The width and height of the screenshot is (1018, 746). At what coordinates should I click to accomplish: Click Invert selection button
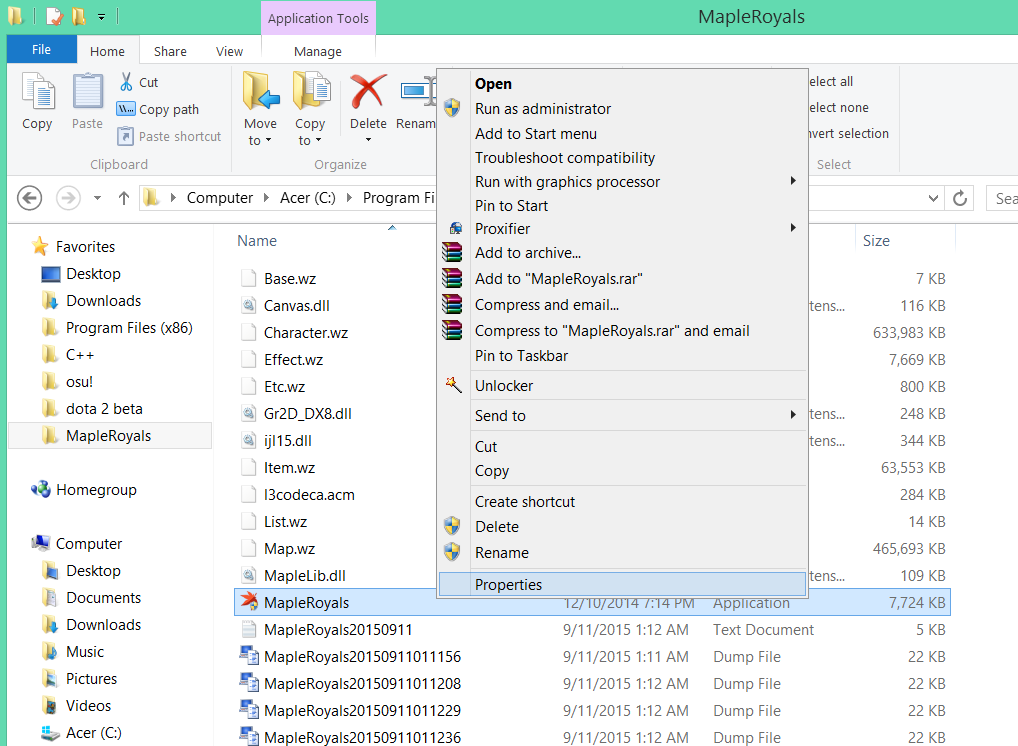click(x=849, y=133)
